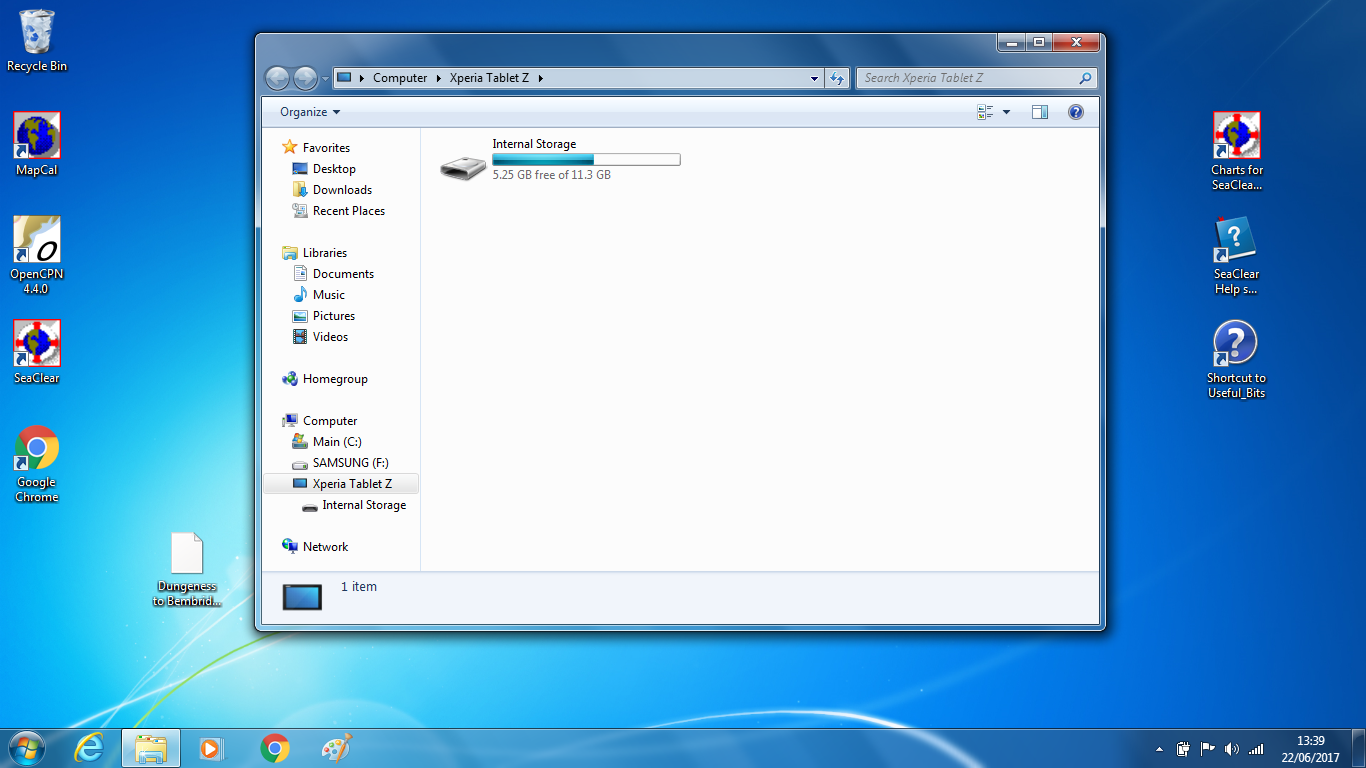Select the SeaClear desktop shortcut
Screen dimensions: 1366x768
tap(37, 345)
